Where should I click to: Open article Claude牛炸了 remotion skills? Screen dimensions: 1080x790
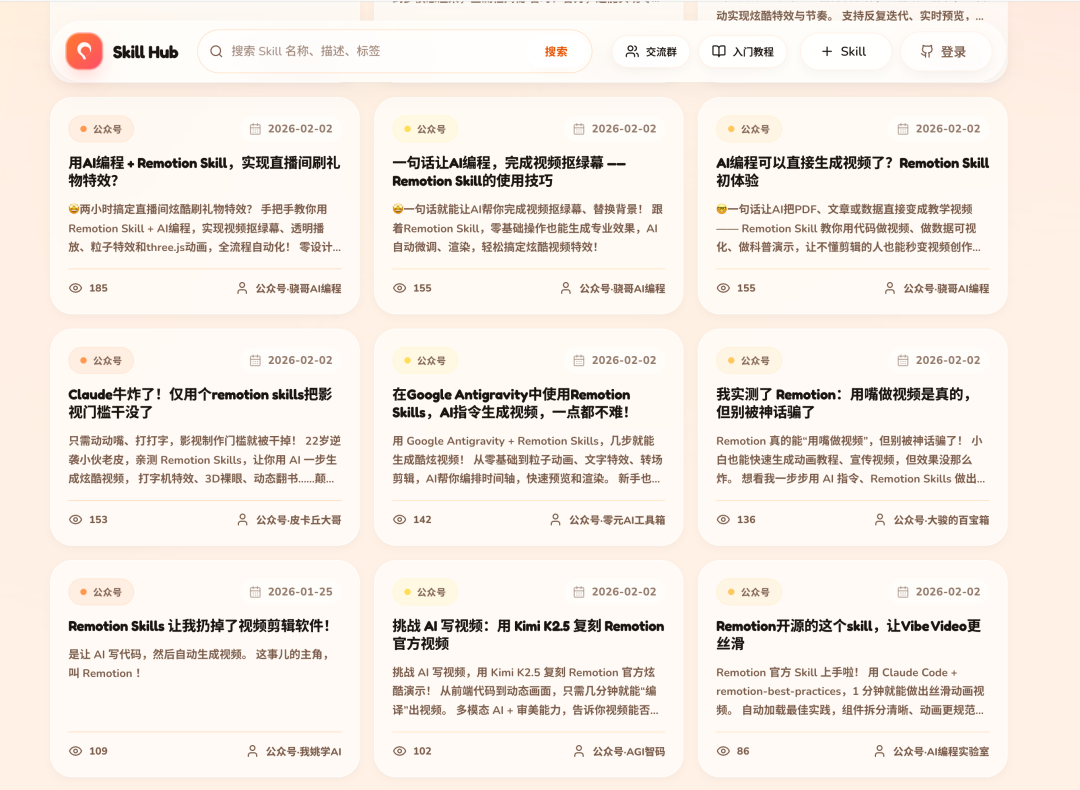(x=200, y=403)
